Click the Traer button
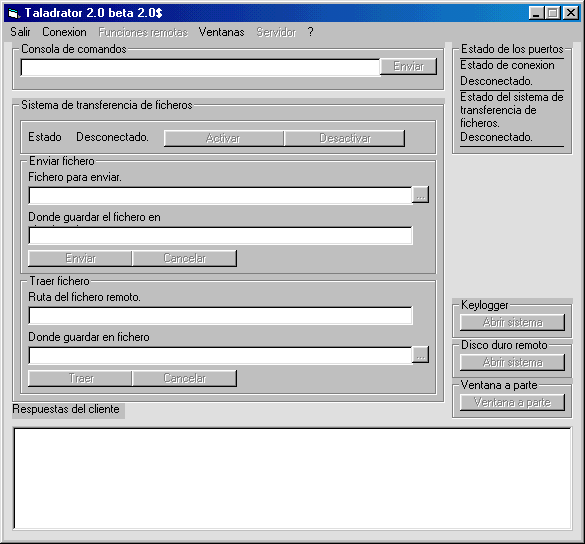585x544 pixels. click(x=80, y=378)
